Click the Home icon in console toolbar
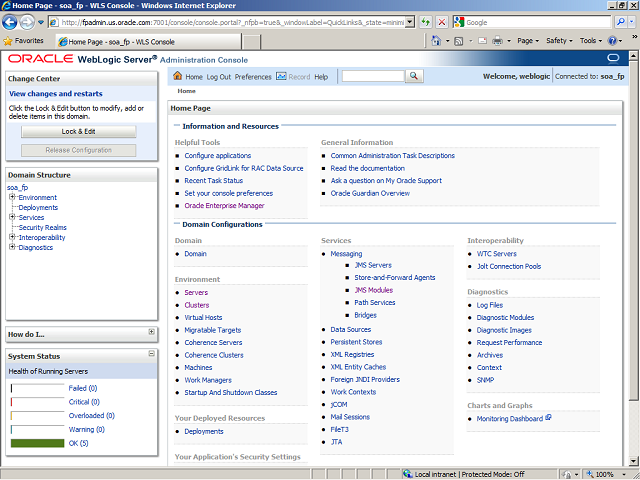 click(x=178, y=77)
